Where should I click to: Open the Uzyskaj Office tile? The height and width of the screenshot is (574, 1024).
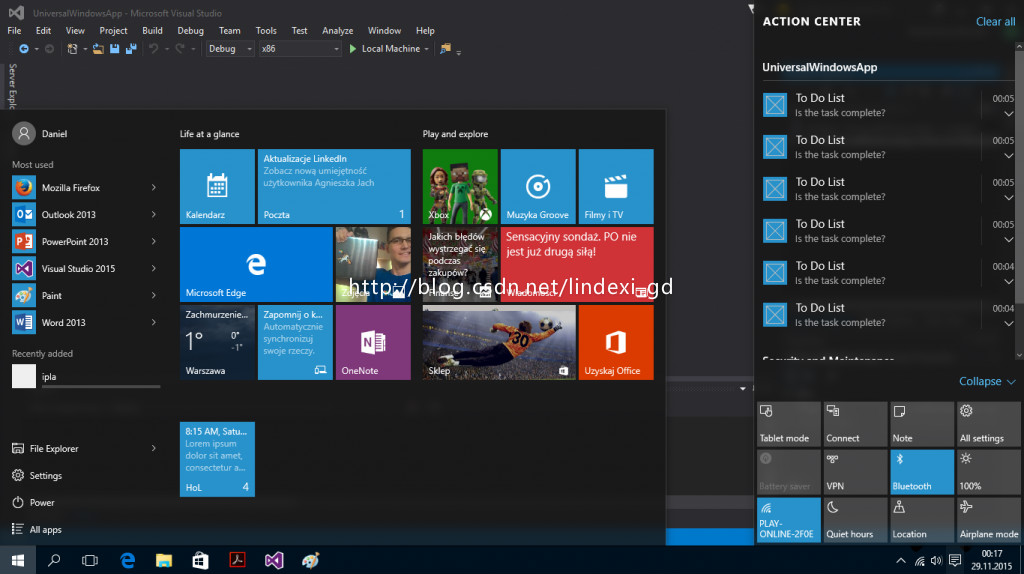coord(616,342)
